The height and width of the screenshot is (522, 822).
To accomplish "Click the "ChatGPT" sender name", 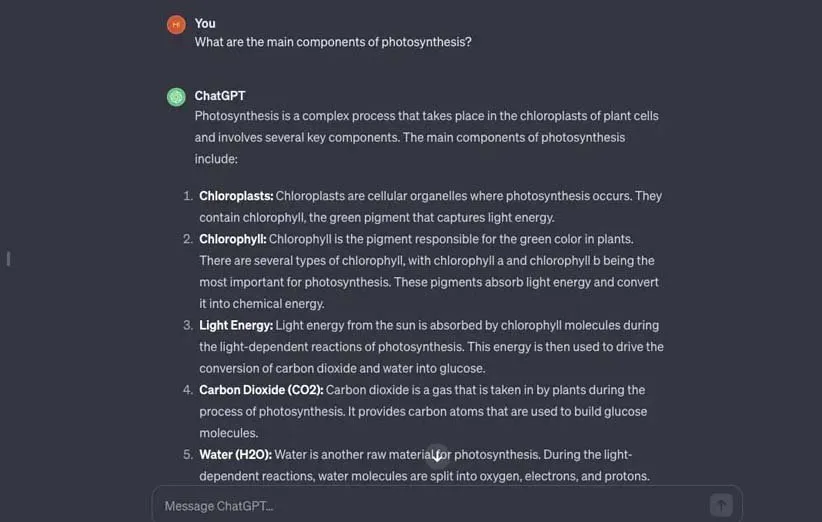I will [220, 96].
